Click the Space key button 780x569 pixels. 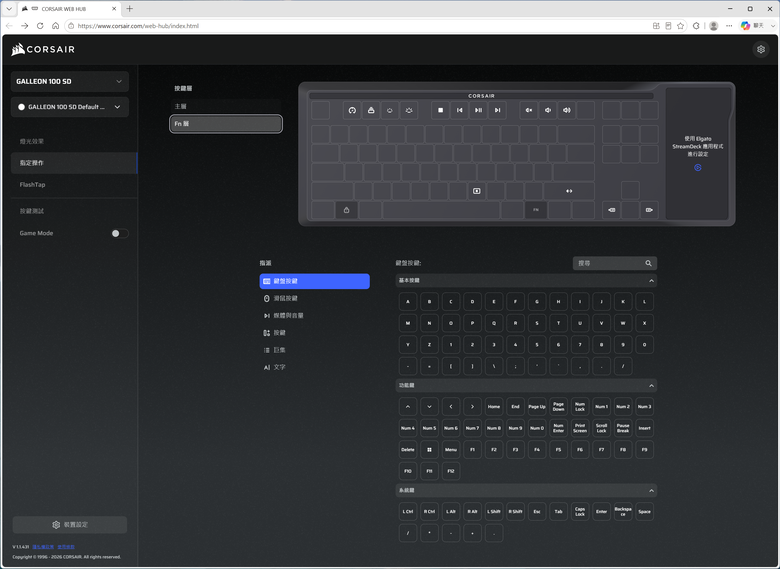(644, 512)
